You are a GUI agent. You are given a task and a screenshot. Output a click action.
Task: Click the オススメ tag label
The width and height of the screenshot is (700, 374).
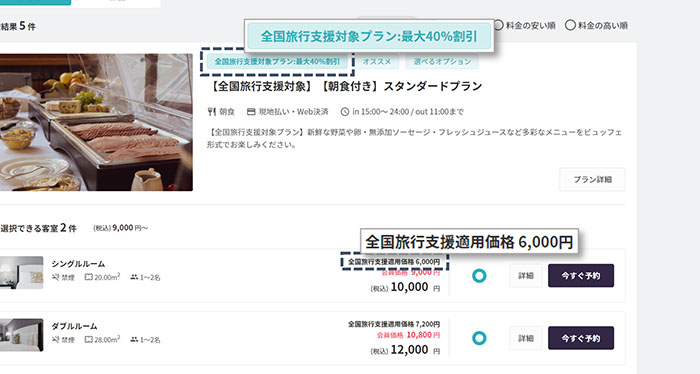coord(377,62)
